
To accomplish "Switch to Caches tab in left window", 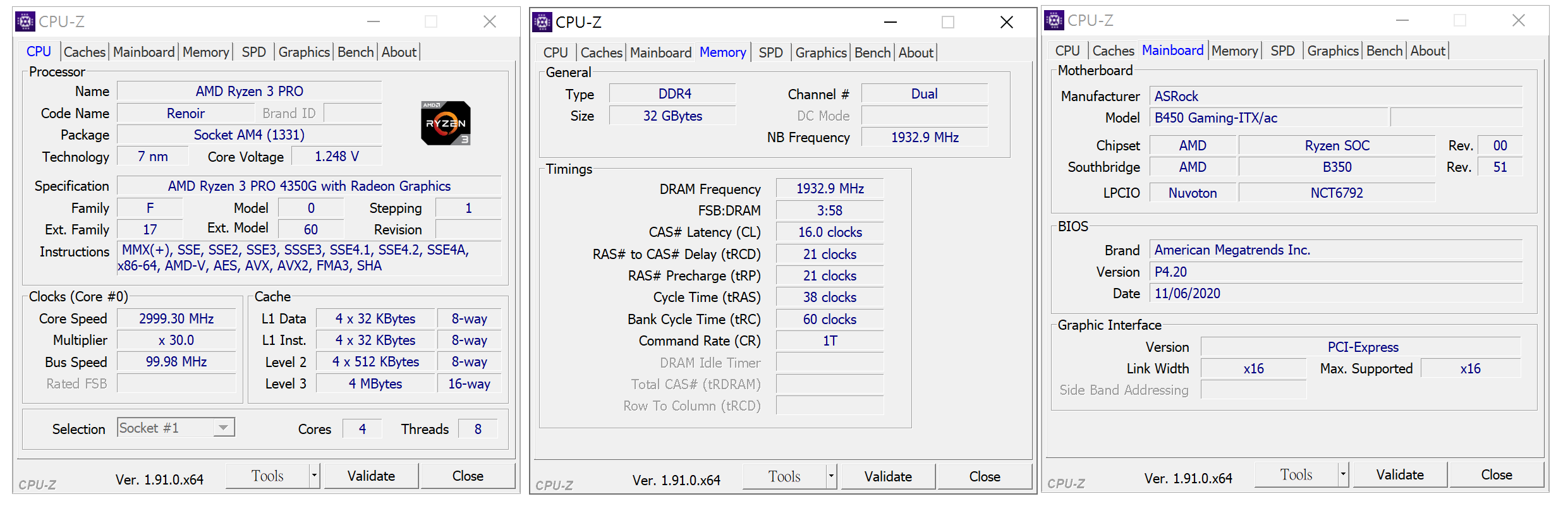I will (x=85, y=52).
